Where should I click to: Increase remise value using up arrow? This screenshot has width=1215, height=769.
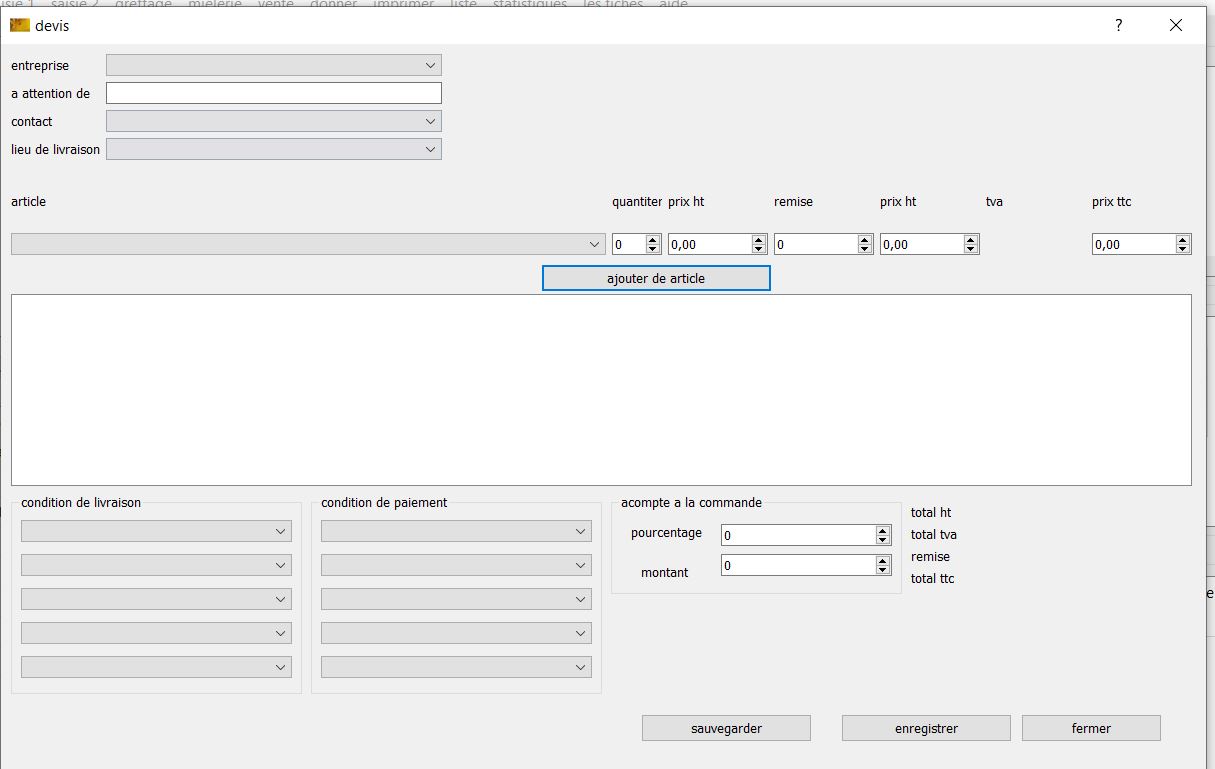(x=865, y=240)
